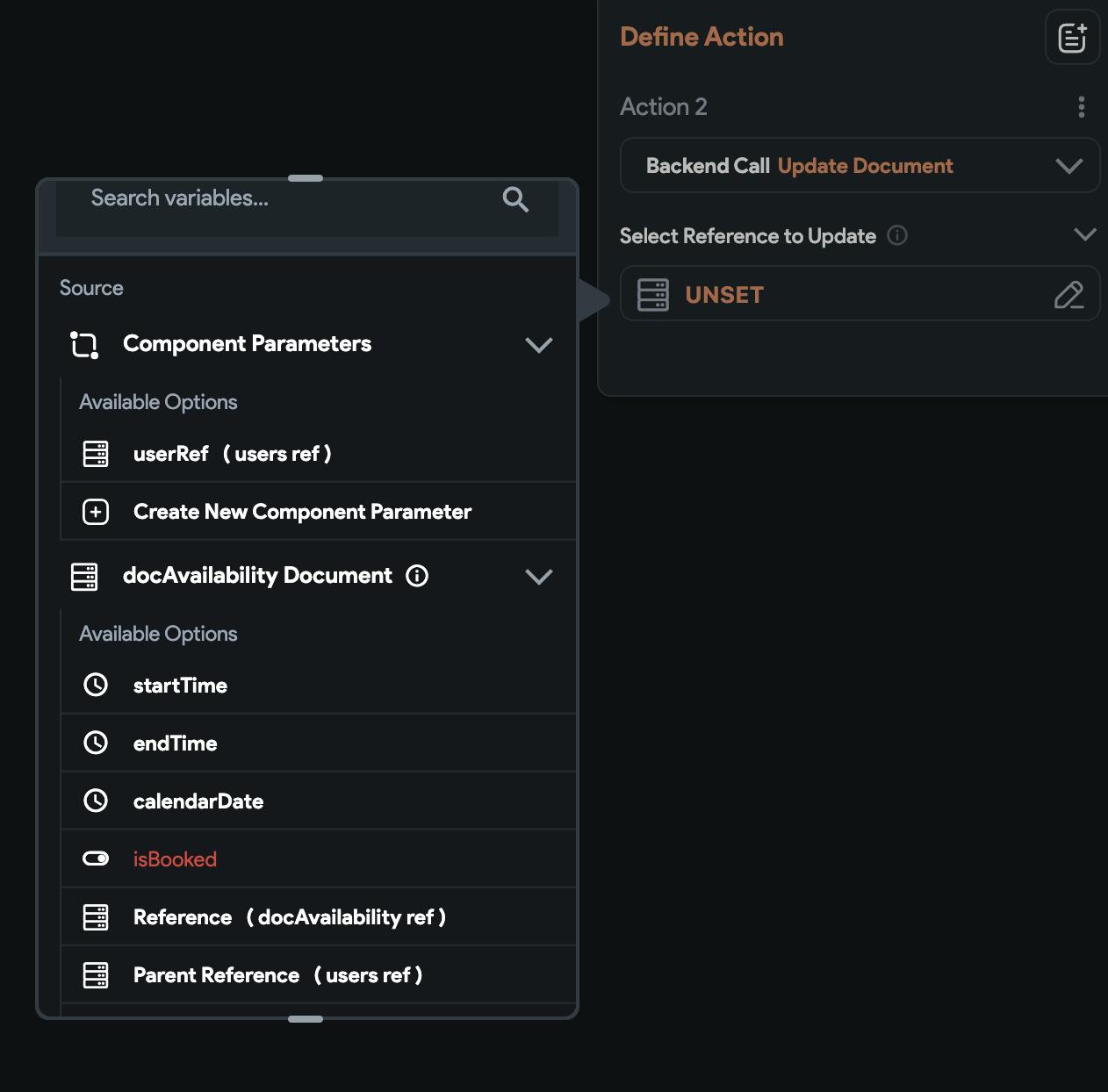Collapse the docAvailability Document section
Screen dimensions: 1108x1092
pos(538,577)
